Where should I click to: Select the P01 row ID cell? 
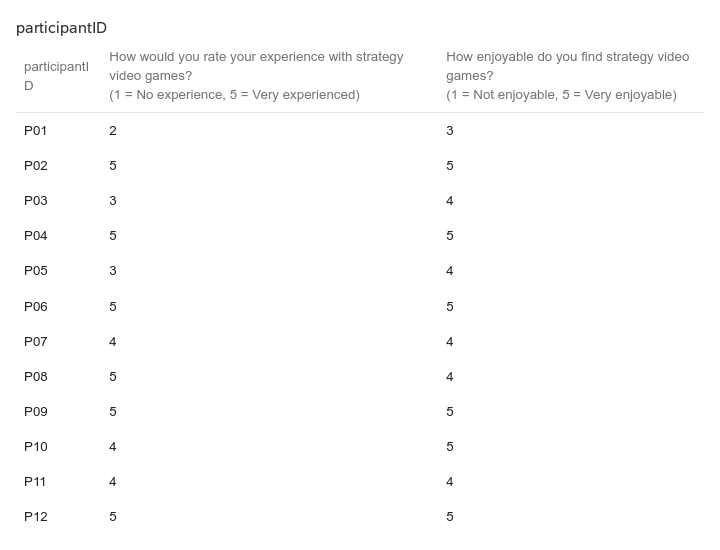pyautogui.click(x=36, y=131)
